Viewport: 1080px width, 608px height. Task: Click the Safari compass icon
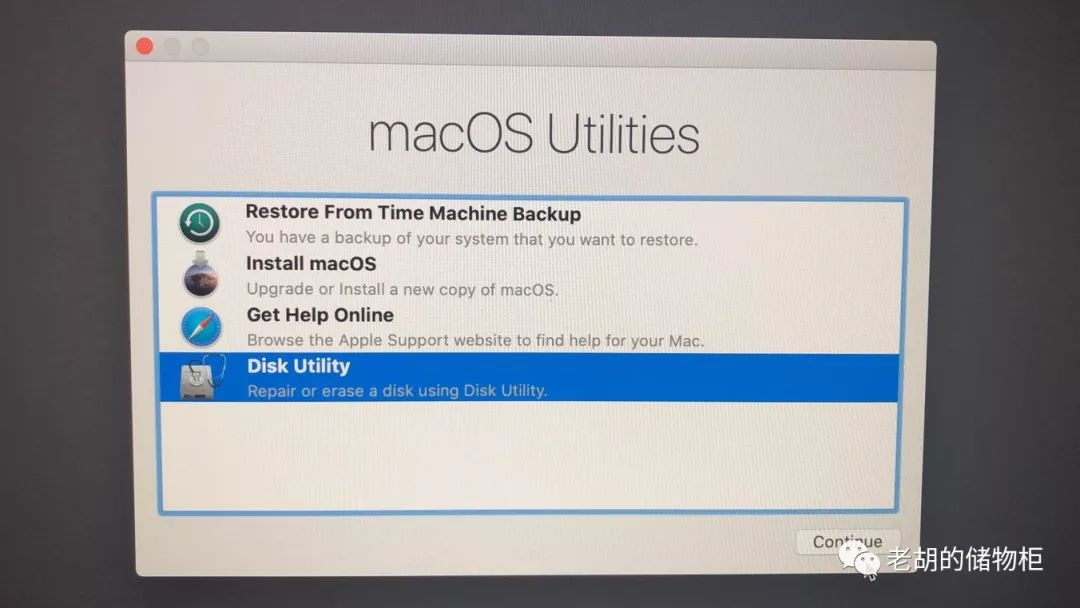[201, 326]
